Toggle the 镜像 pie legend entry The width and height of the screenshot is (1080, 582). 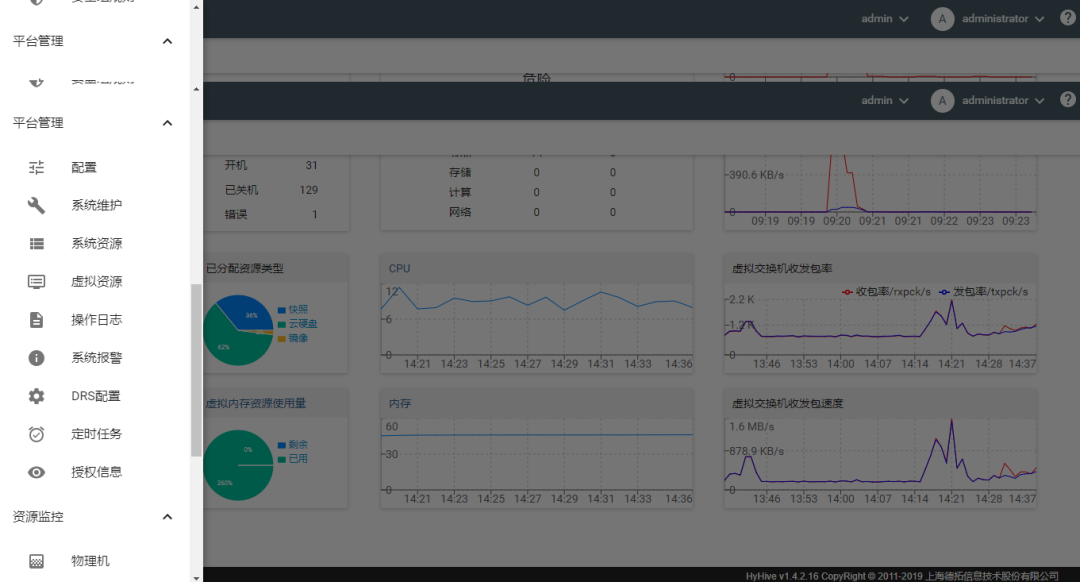click(x=293, y=338)
